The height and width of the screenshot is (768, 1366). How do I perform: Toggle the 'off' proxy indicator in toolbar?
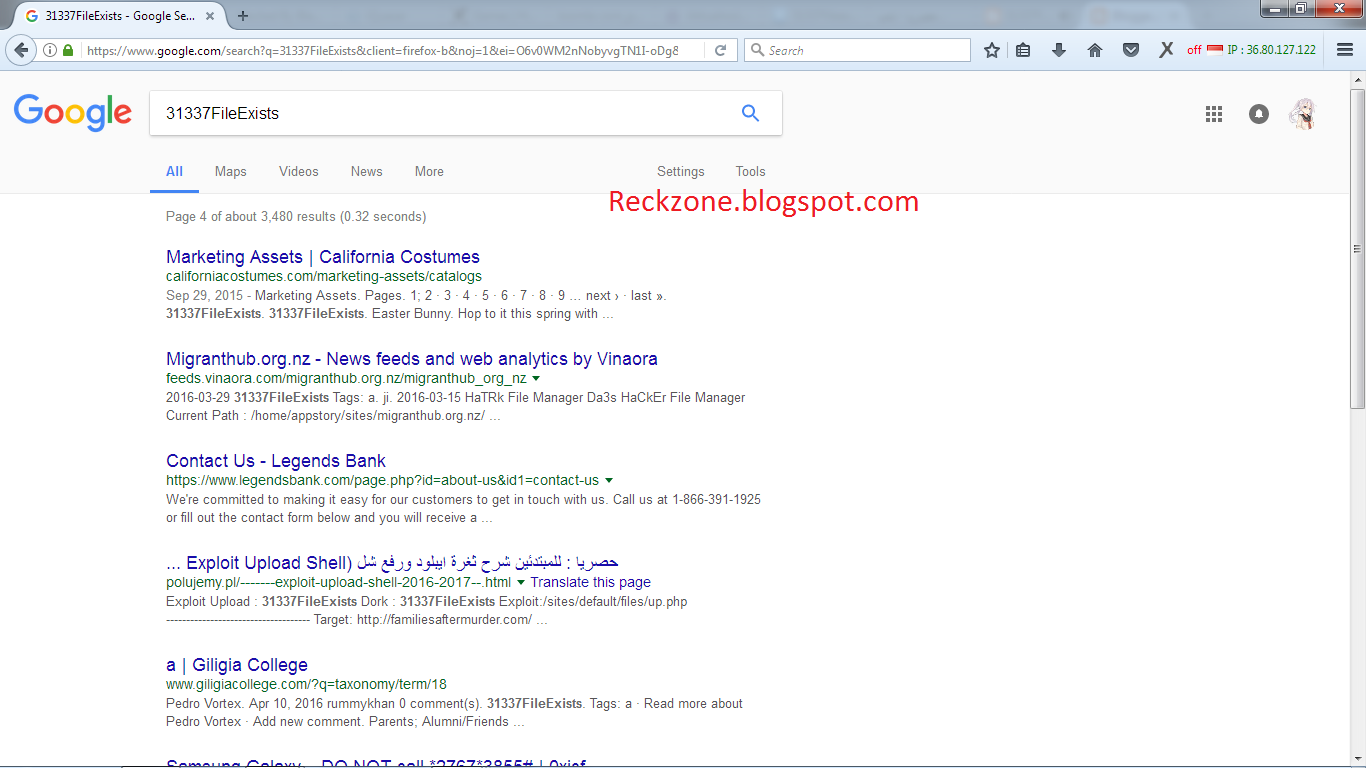click(1194, 50)
